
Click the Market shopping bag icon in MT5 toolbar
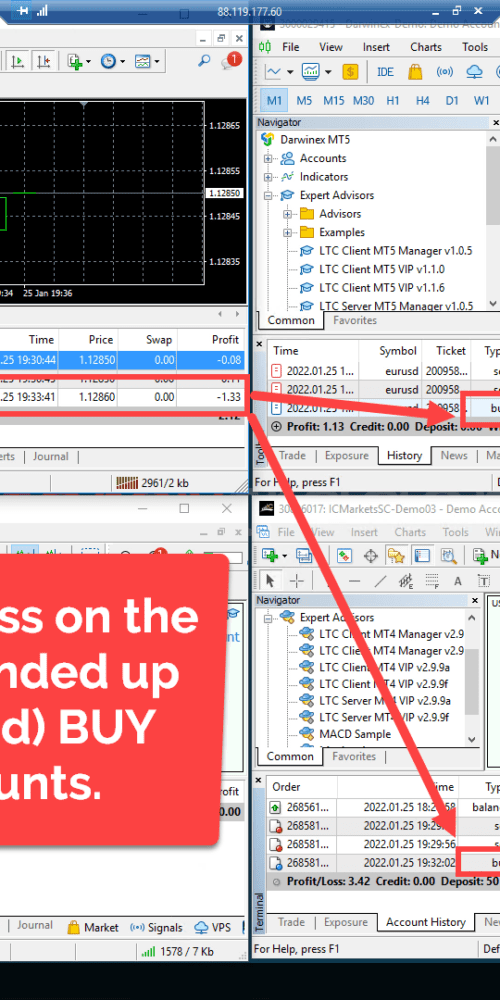tap(415, 72)
